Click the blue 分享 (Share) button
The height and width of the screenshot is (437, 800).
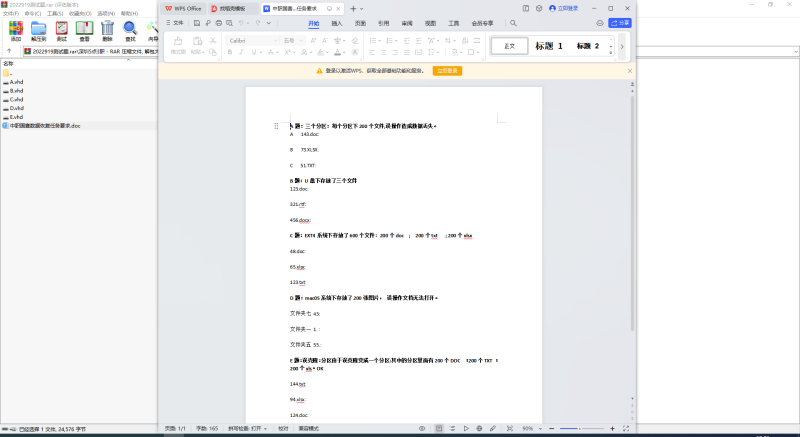620,22
